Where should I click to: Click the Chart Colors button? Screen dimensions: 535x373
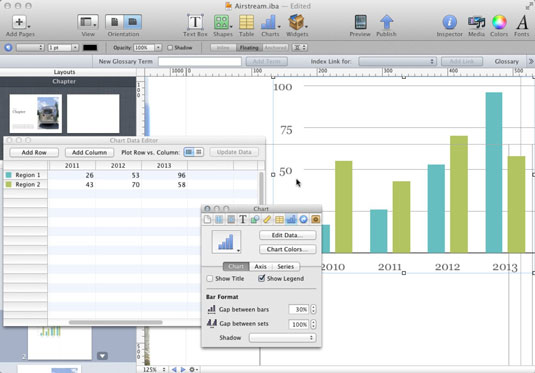point(288,249)
